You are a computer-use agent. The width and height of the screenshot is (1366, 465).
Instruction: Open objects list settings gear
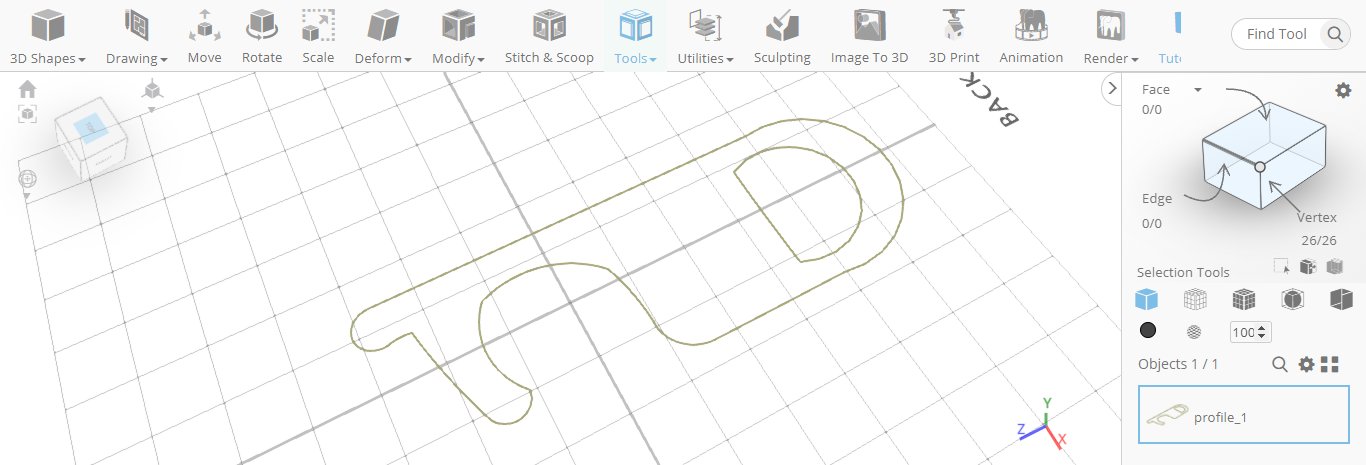[x=1306, y=364]
